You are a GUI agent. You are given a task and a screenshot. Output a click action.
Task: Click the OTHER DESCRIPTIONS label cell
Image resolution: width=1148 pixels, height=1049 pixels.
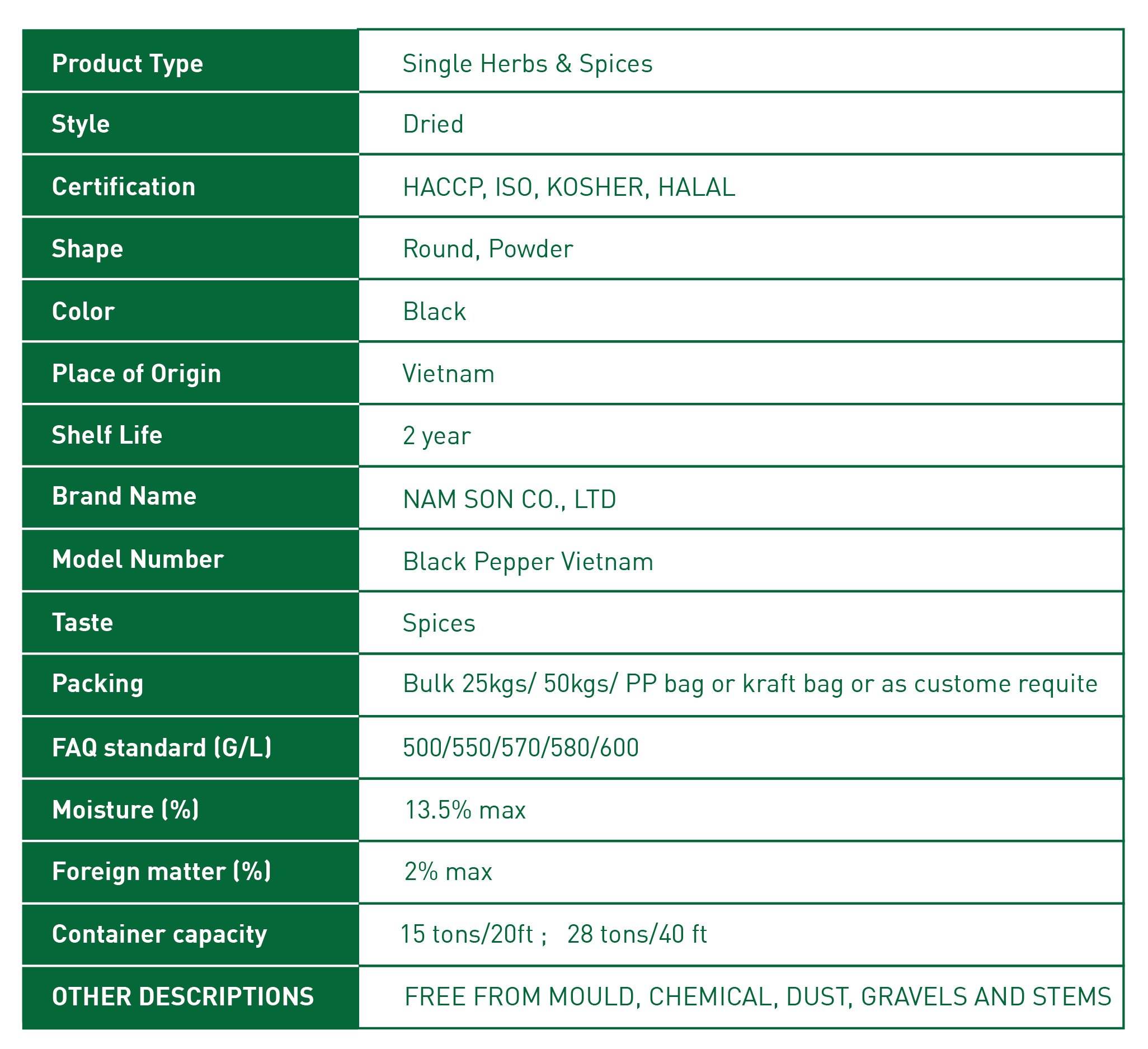(x=190, y=996)
